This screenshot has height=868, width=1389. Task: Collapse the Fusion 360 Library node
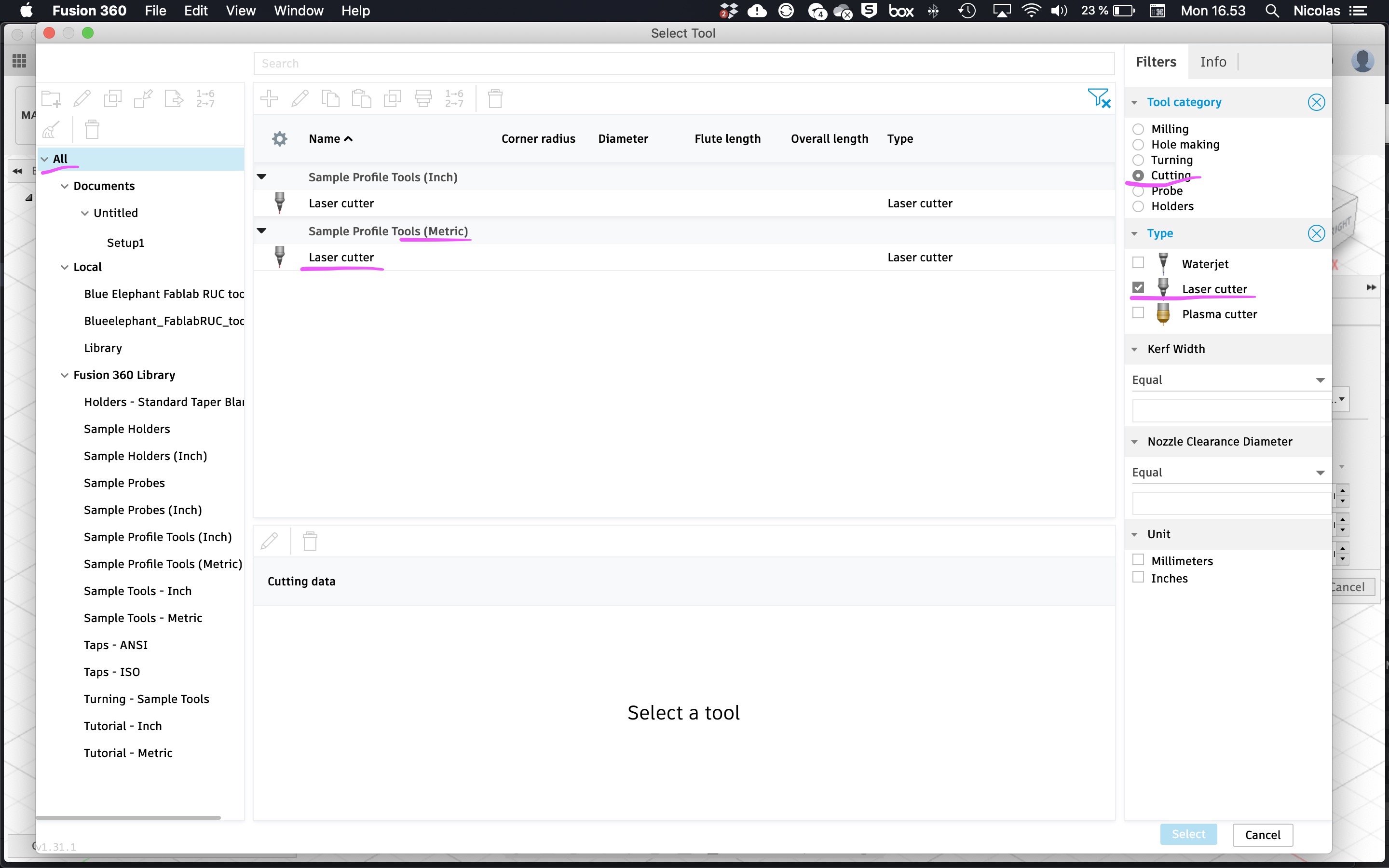(x=64, y=375)
